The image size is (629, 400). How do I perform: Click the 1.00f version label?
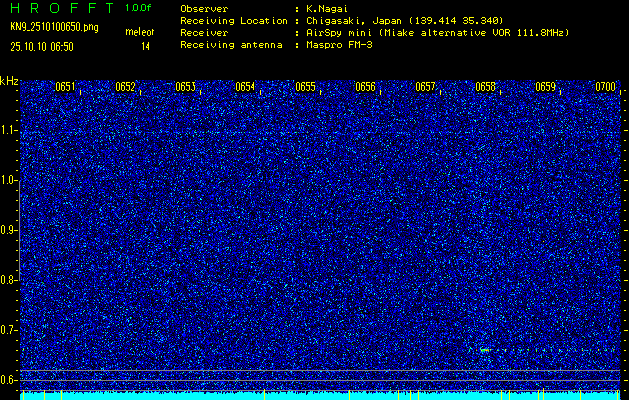pos(139,8)
